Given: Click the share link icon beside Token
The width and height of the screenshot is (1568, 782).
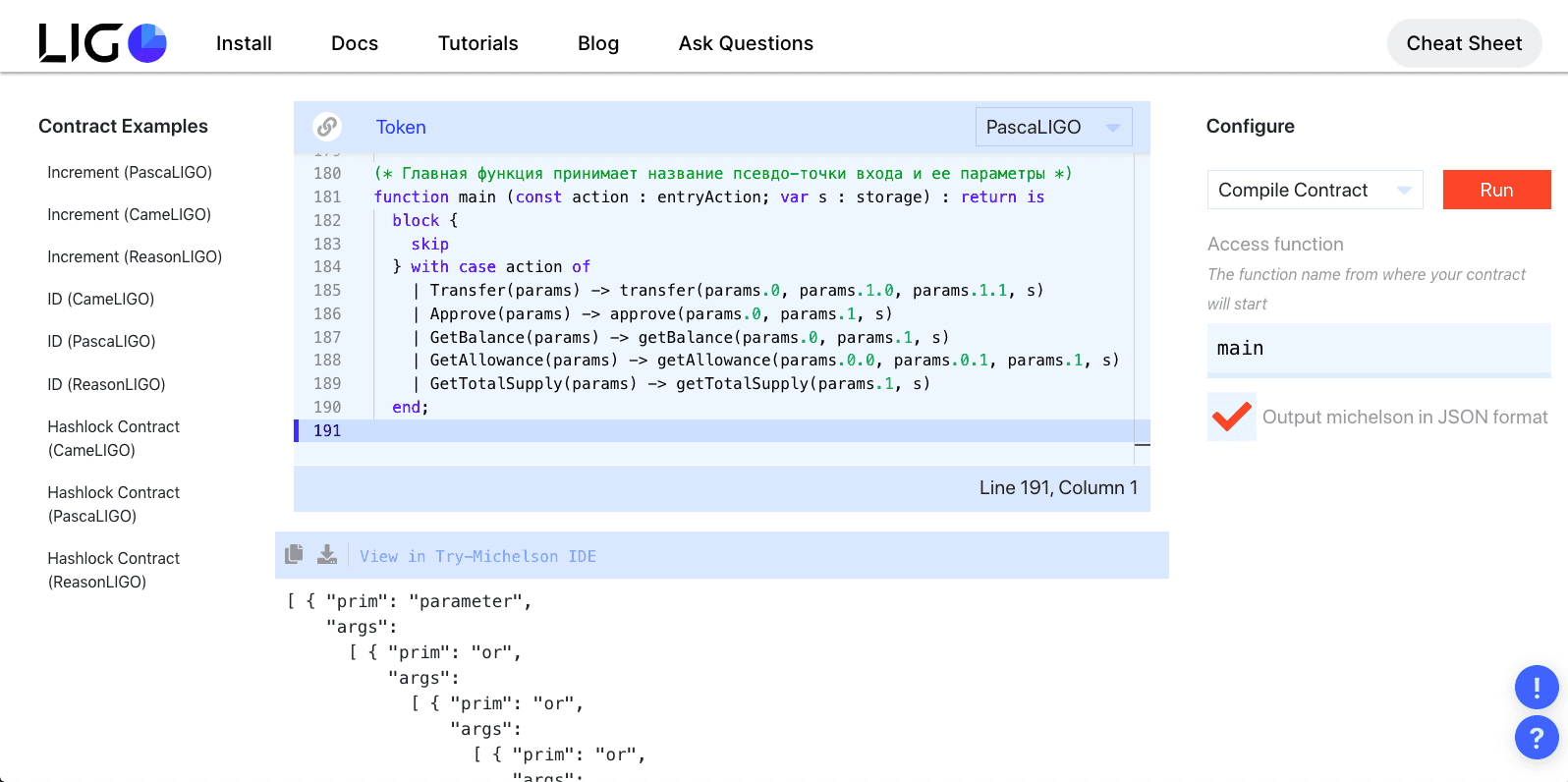Looking at the screenshot, I should click(327, 127).
